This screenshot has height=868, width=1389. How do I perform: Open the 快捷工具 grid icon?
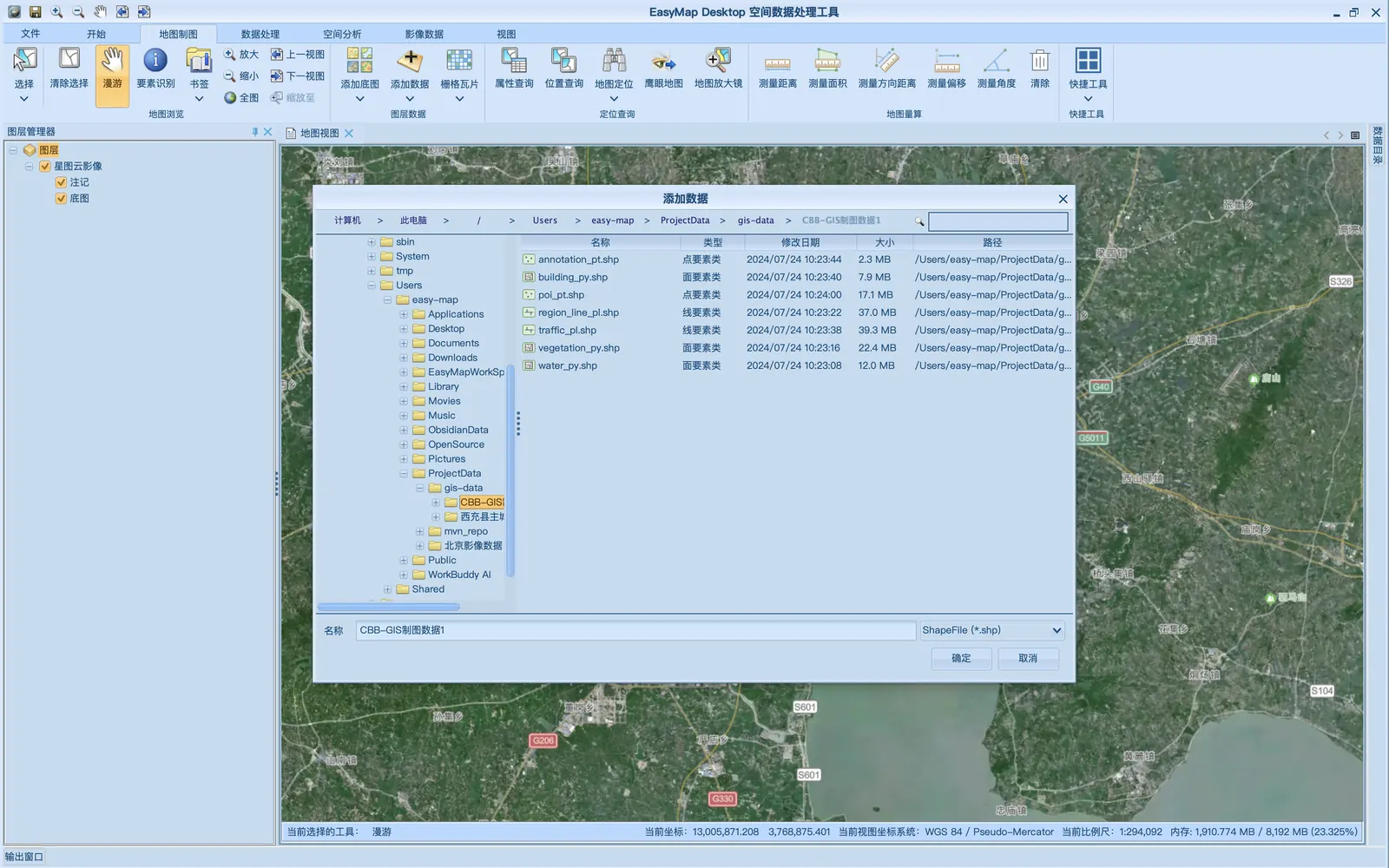1088,61
